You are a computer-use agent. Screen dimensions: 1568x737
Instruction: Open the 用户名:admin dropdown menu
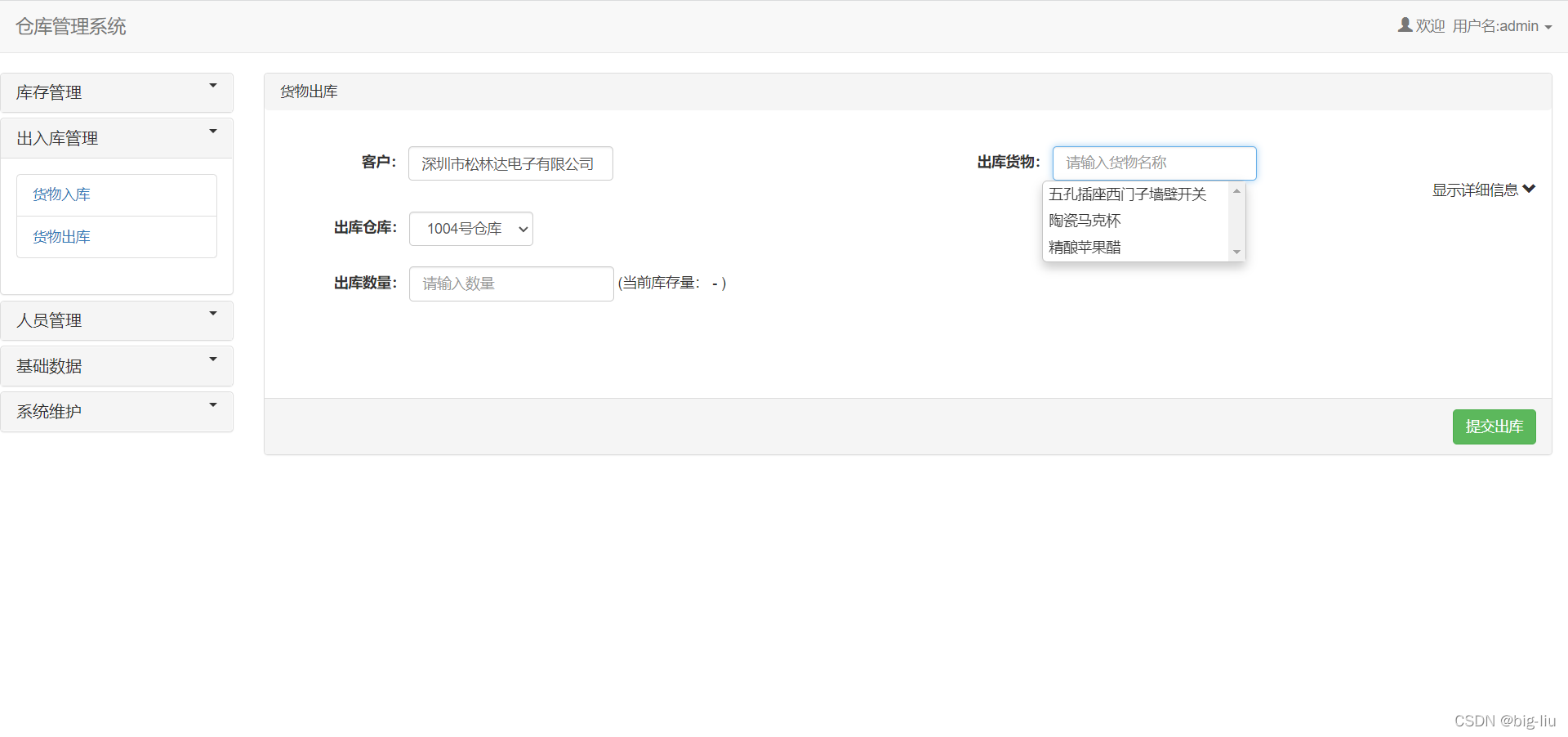tap(1502, 26)
